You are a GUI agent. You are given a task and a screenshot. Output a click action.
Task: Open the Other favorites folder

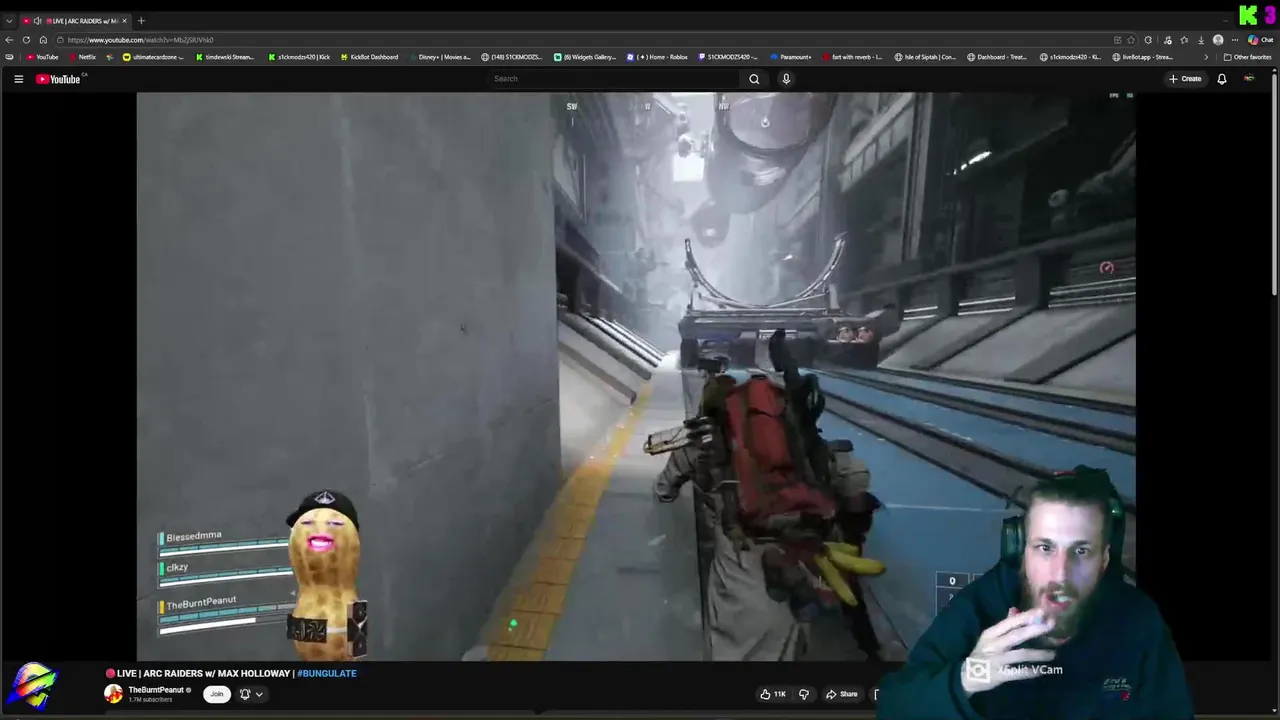(1248, 57)
